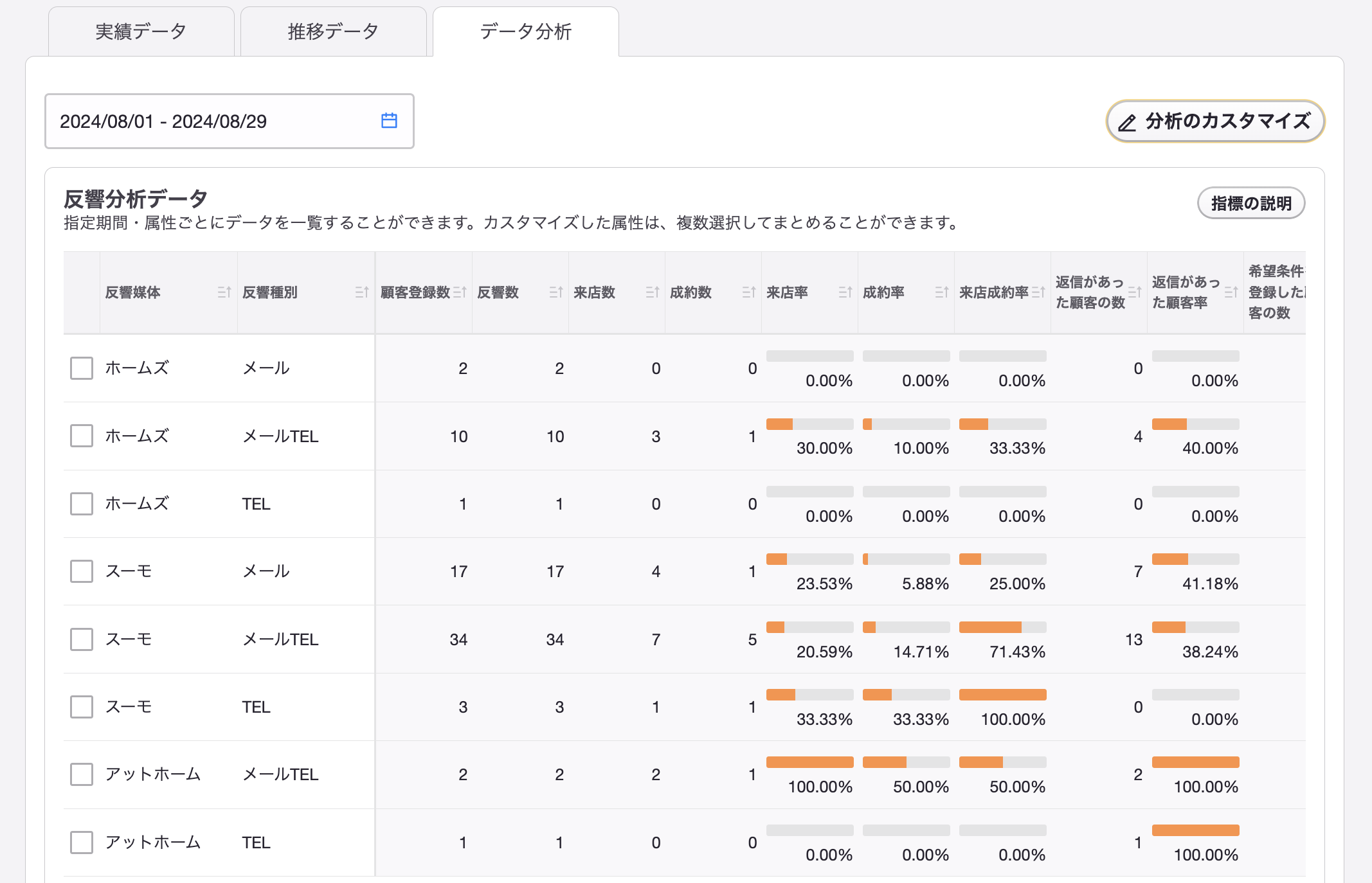Click the 顧客登録数 column header
1372x883 pixels.
pos(424,292)
